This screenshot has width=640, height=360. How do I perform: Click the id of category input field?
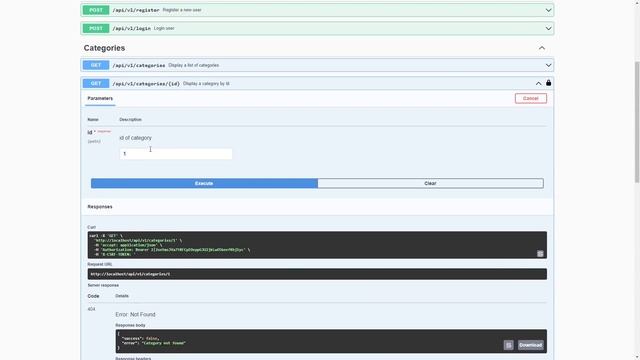(176, 154)
